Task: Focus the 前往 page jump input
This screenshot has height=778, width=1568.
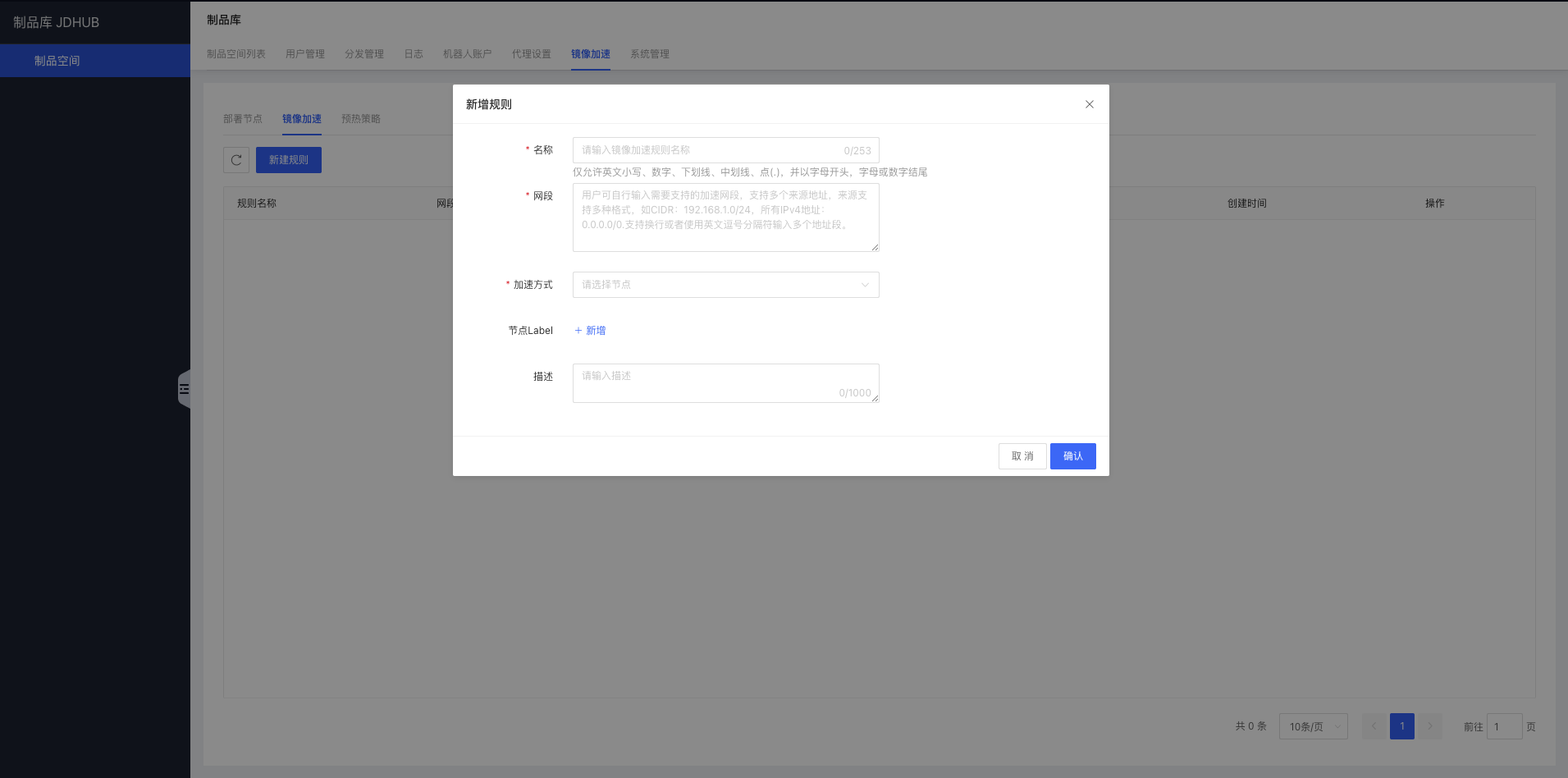Action: [1505, 726]
